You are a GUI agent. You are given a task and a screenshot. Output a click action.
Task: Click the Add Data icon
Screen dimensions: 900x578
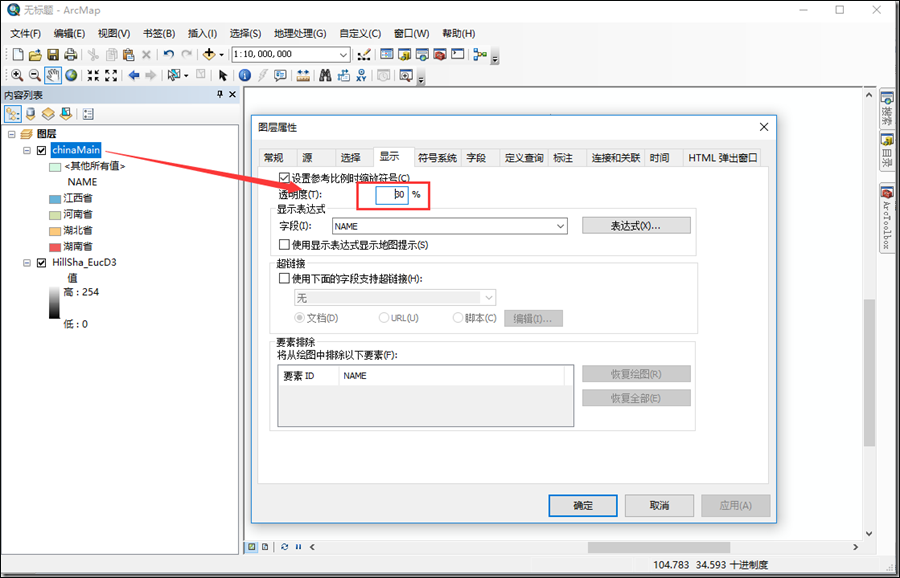(x=208, y=54)
